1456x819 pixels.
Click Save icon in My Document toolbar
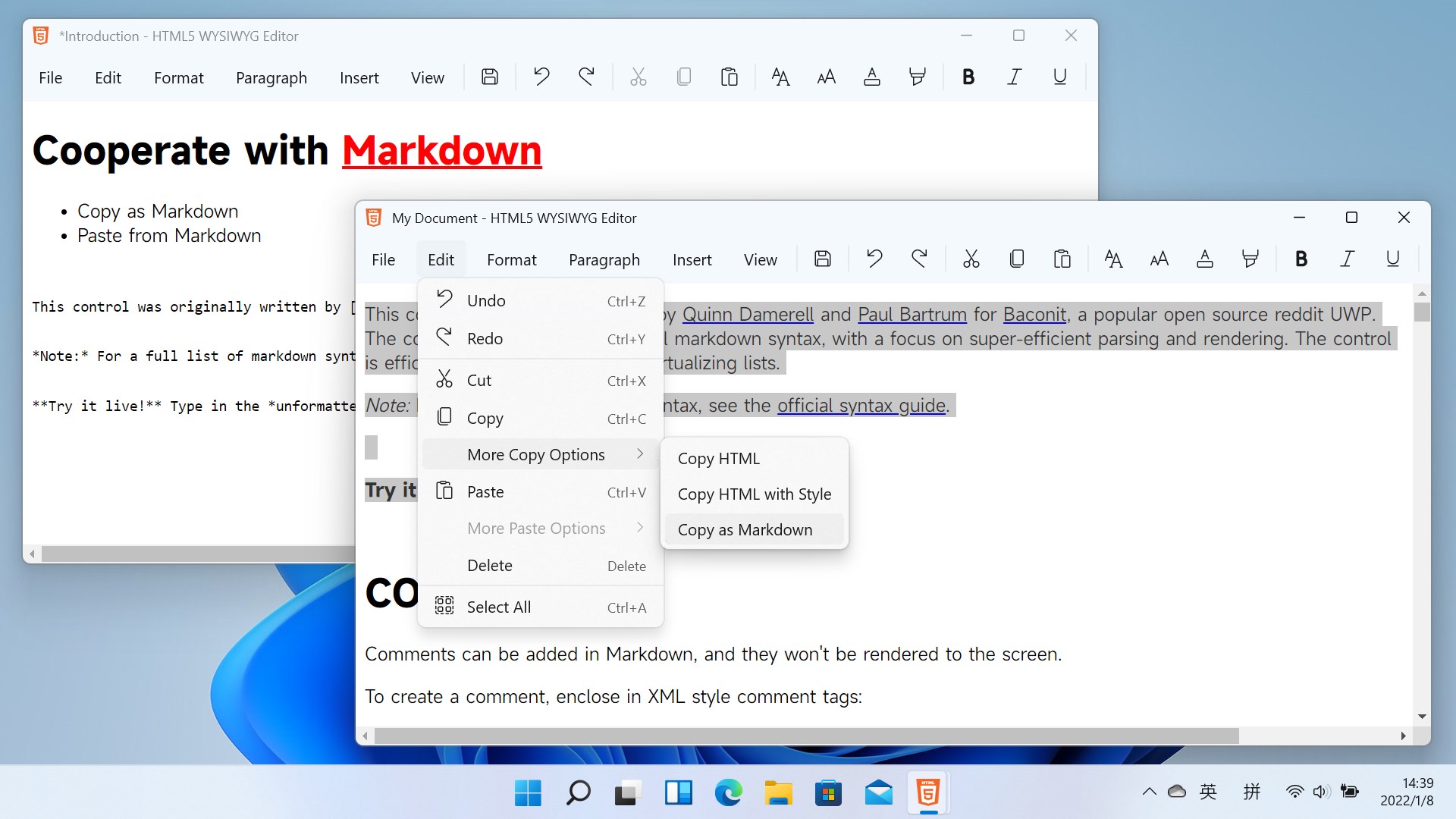823,259
